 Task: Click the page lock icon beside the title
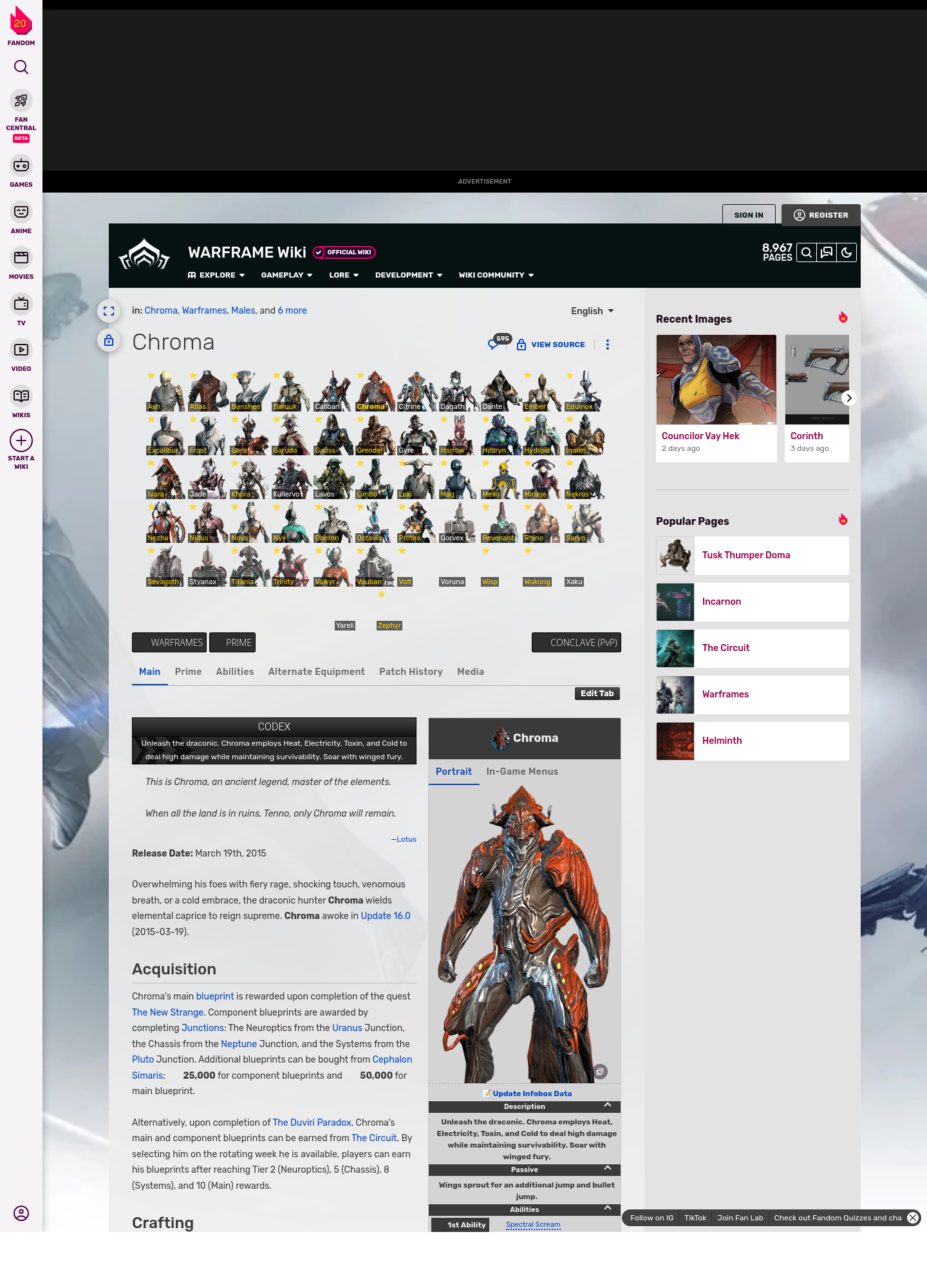pos(109,340)
